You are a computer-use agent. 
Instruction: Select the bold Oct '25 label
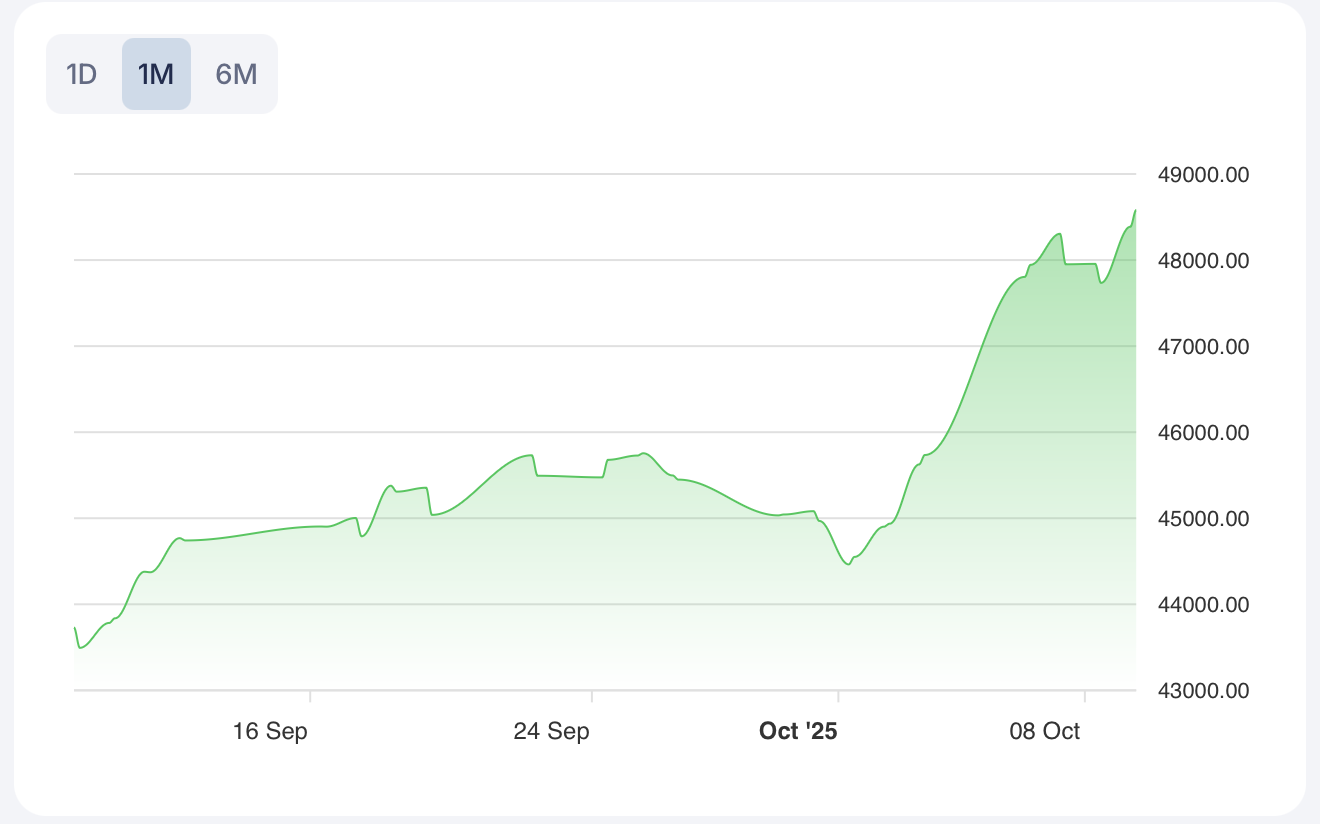coord(798,731)
